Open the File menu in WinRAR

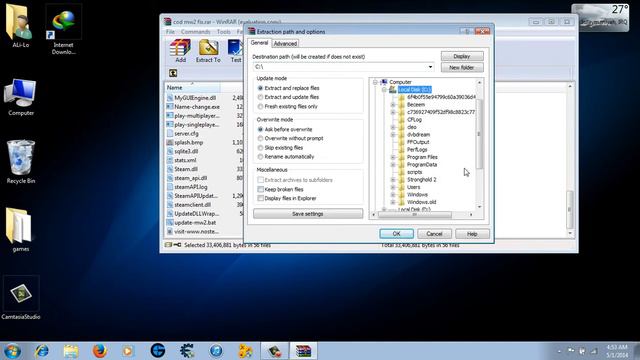point(171,32)
